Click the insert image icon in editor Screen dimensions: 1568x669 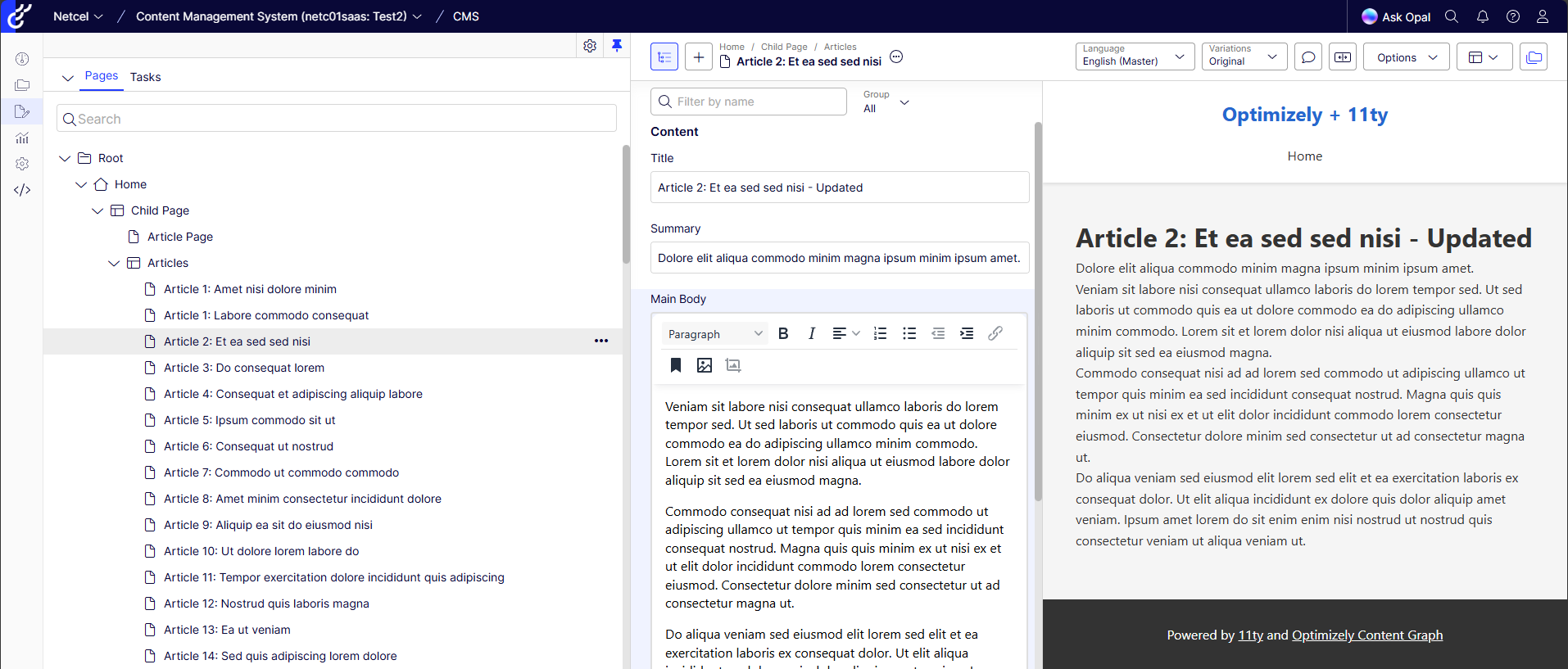coord(704,365)
